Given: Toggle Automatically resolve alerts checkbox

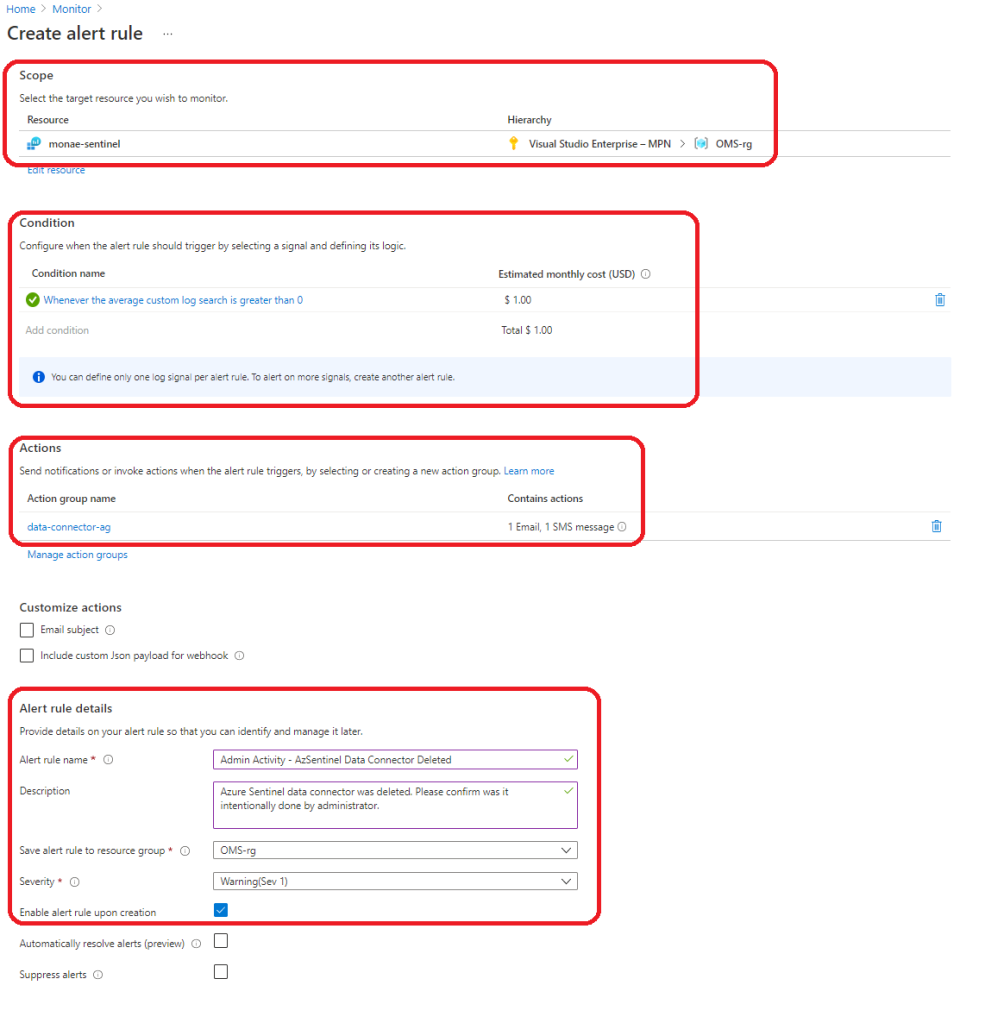Looking at the screenshot, I should click(x=221, y=941).
